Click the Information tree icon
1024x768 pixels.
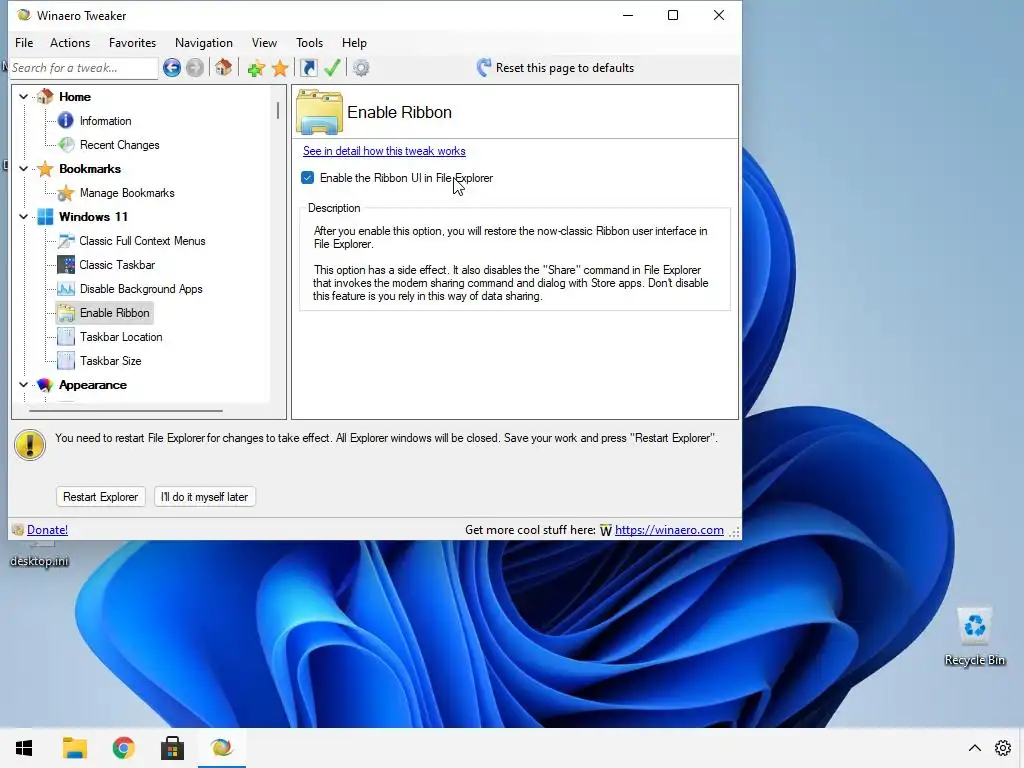(65, 120)
